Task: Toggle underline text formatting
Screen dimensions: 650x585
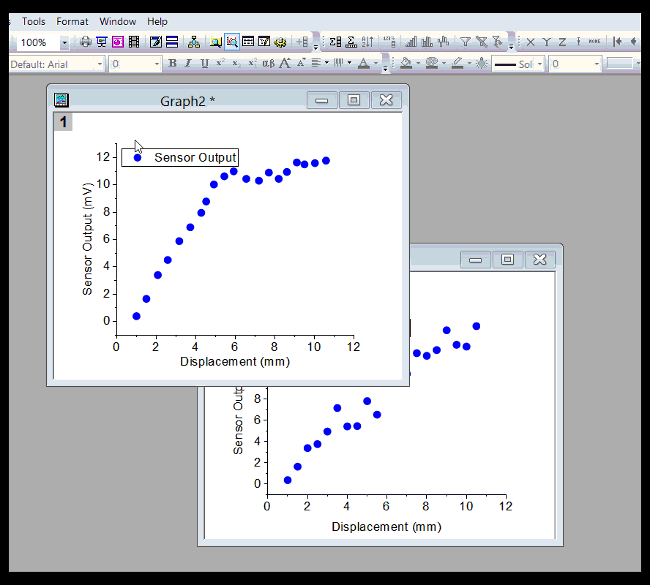Action: (x=204, y=64)
